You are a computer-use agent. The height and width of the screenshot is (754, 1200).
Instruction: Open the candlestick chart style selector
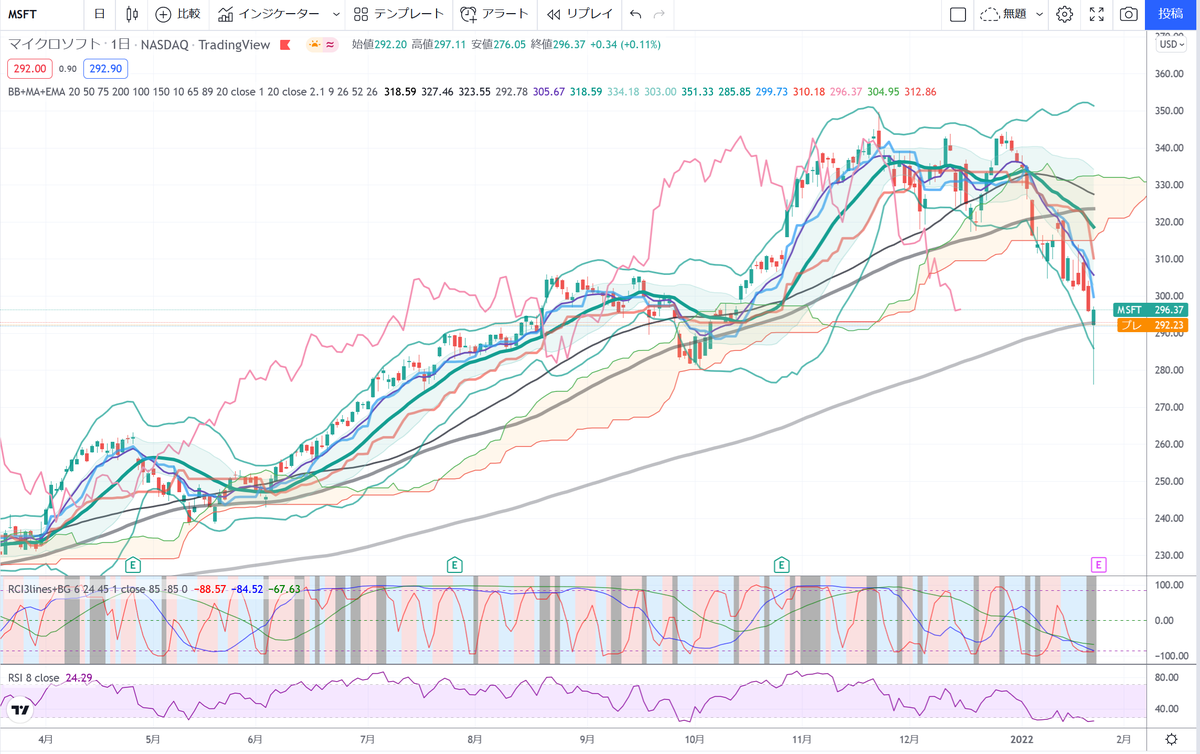(x=133, y=14)
